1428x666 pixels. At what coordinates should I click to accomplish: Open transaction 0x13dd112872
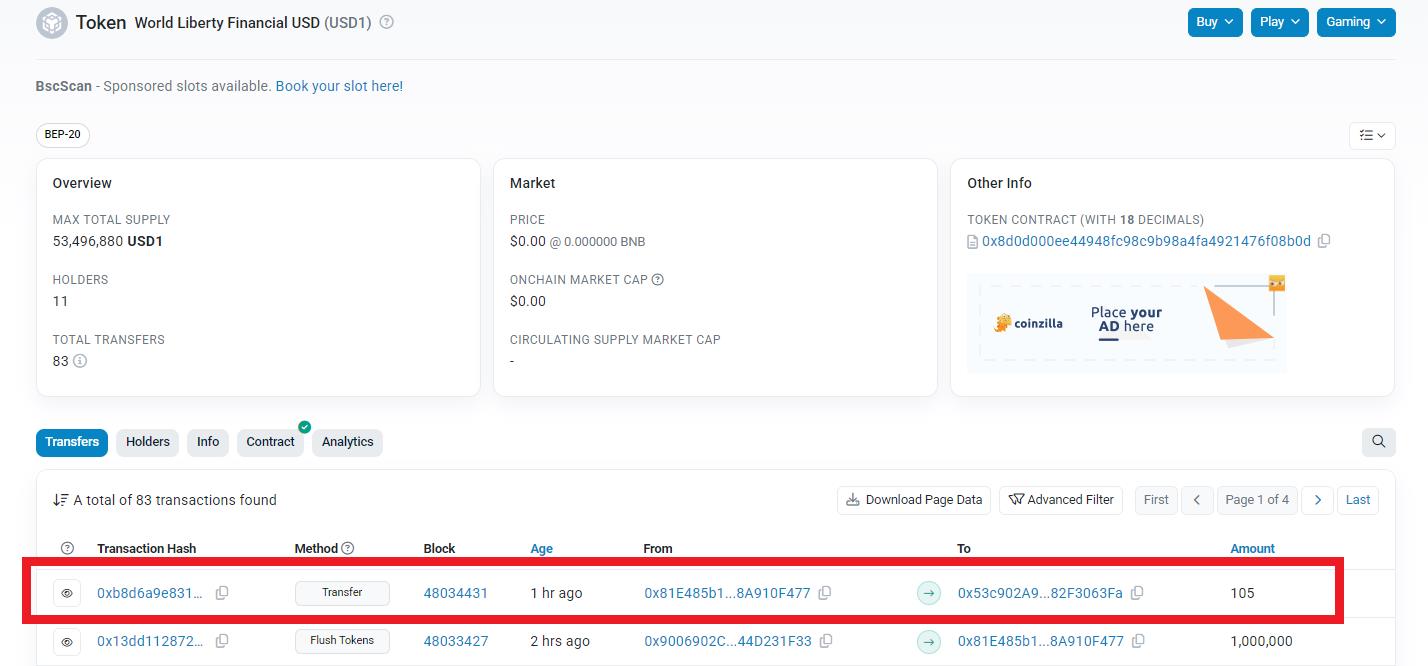150,641
